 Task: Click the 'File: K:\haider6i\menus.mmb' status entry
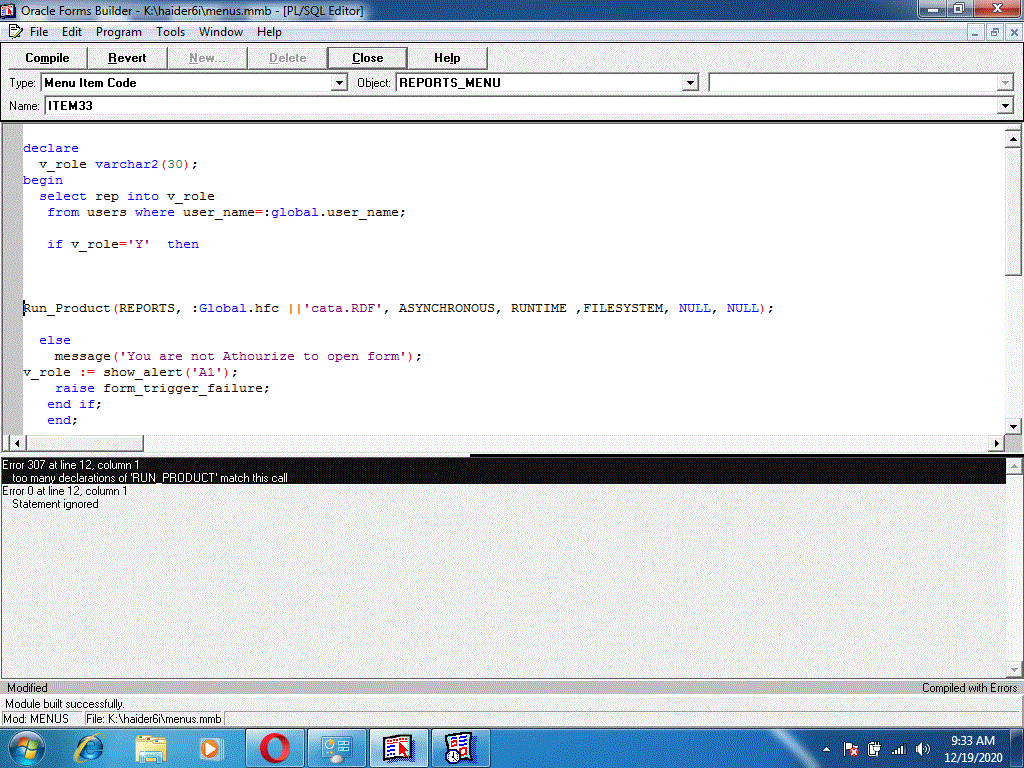click(153, 718)
